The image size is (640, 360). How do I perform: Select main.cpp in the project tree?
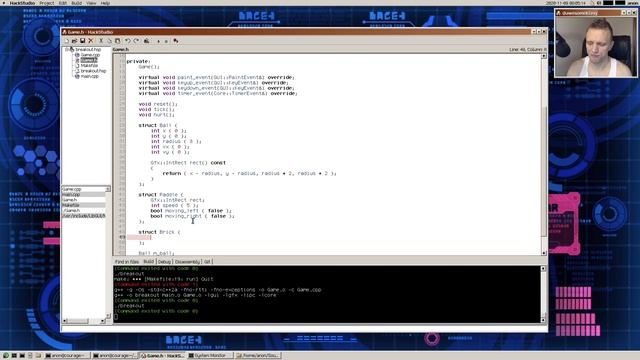coord(89,76)
